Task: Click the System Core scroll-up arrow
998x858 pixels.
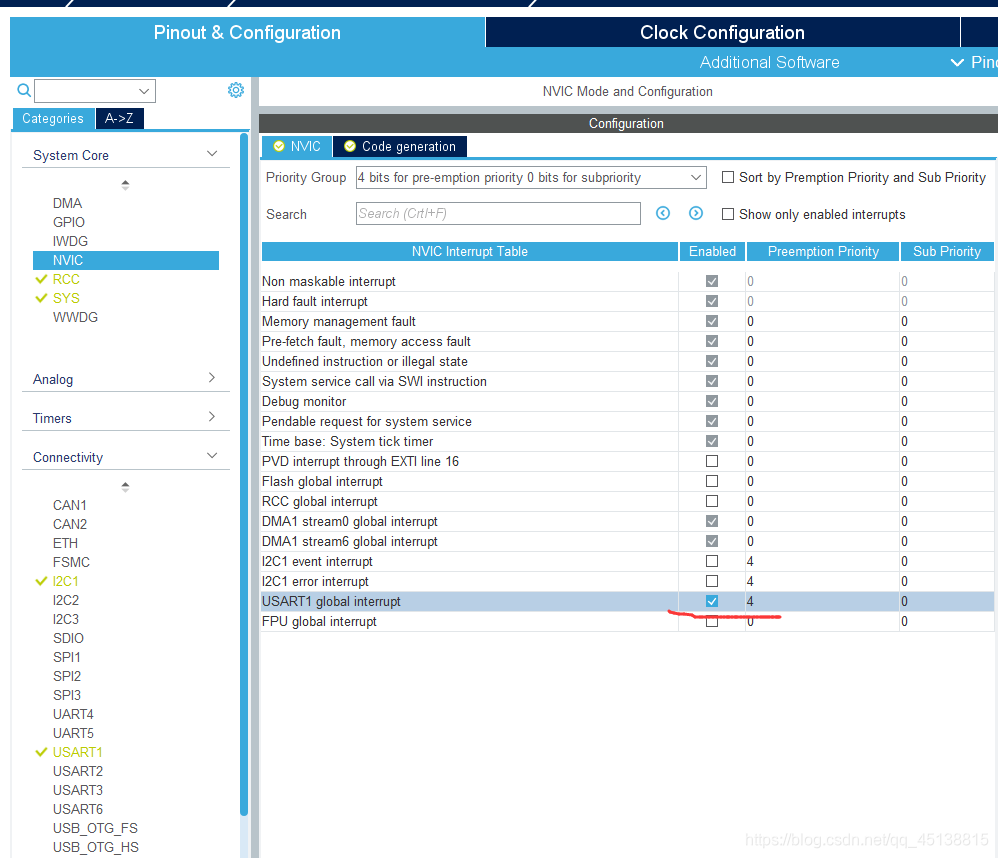Action: 125,185
